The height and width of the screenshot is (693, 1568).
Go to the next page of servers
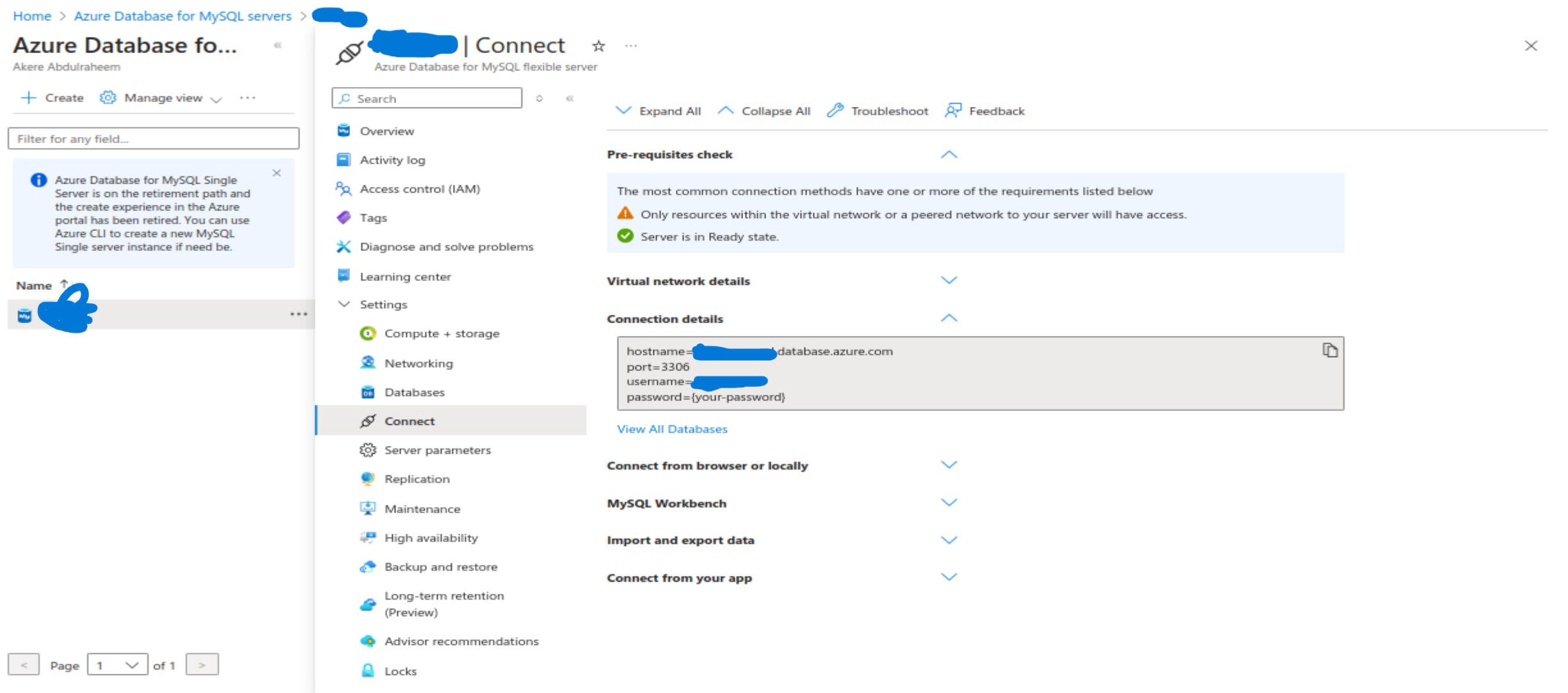(x=202, y=665)
